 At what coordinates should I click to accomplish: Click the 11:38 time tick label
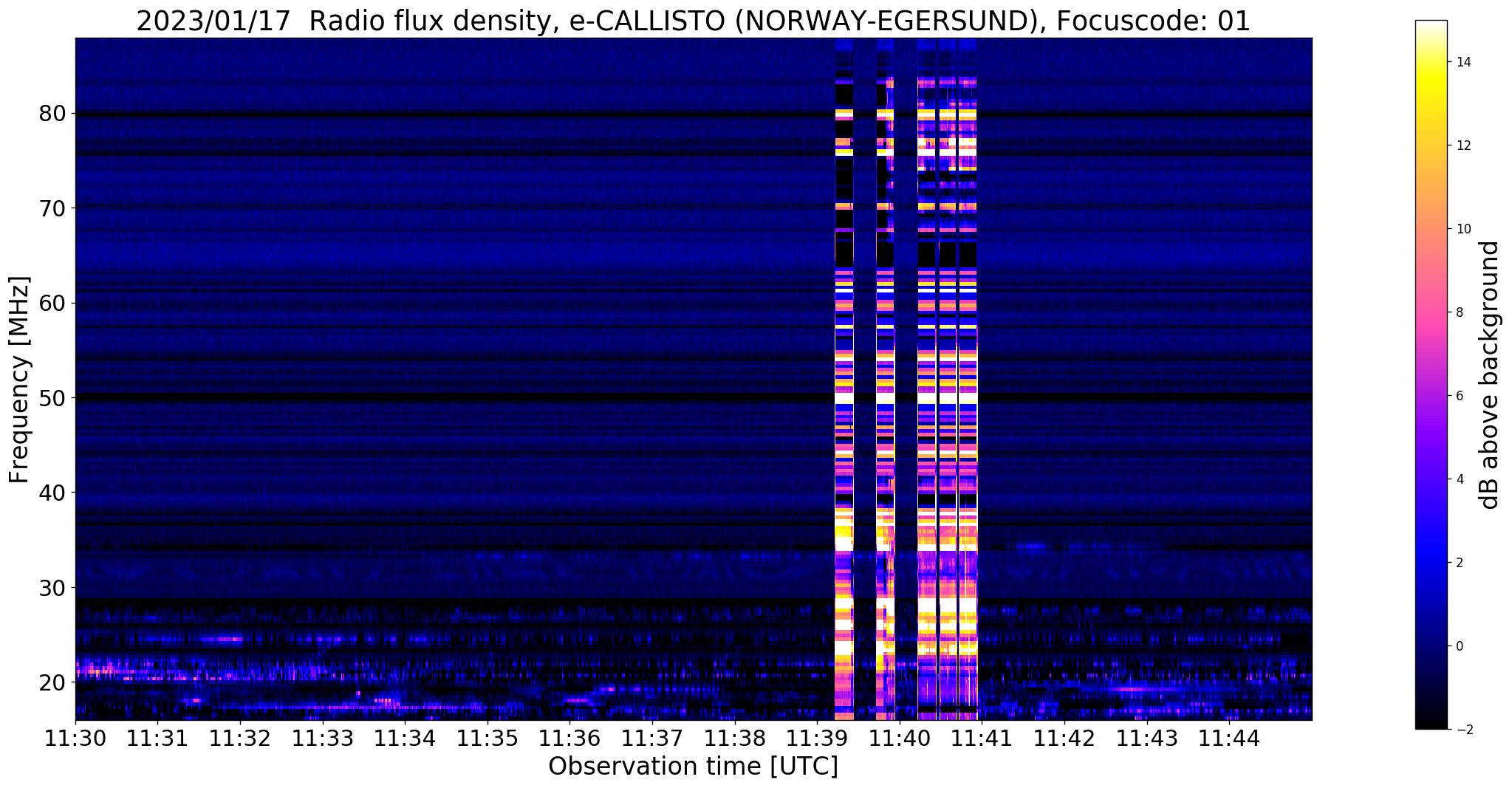point(735,738)
